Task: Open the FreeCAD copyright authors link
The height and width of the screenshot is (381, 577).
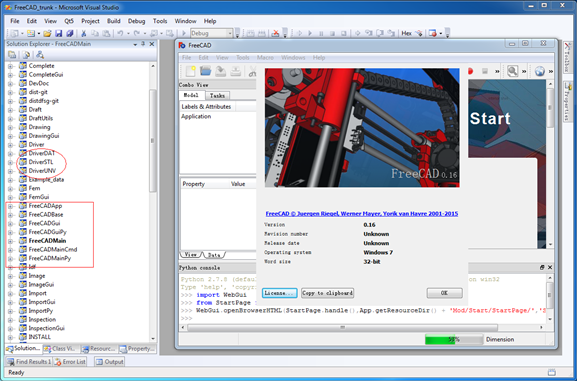Action: tap(362, 214)
